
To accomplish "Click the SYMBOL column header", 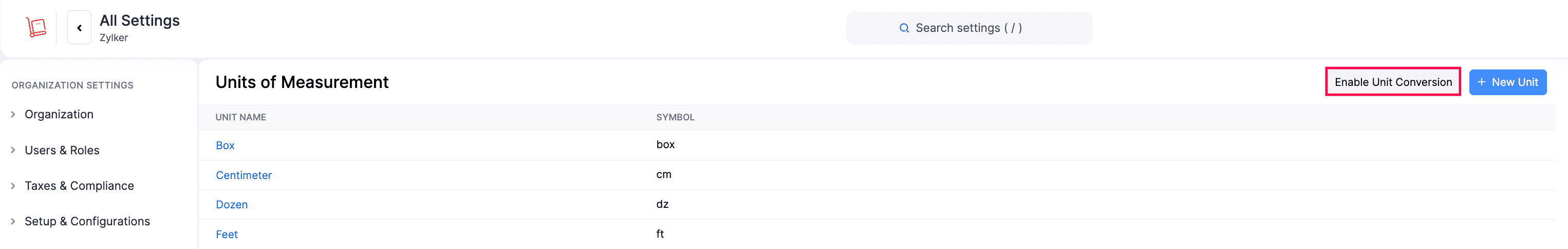I will tap(675, 117).
